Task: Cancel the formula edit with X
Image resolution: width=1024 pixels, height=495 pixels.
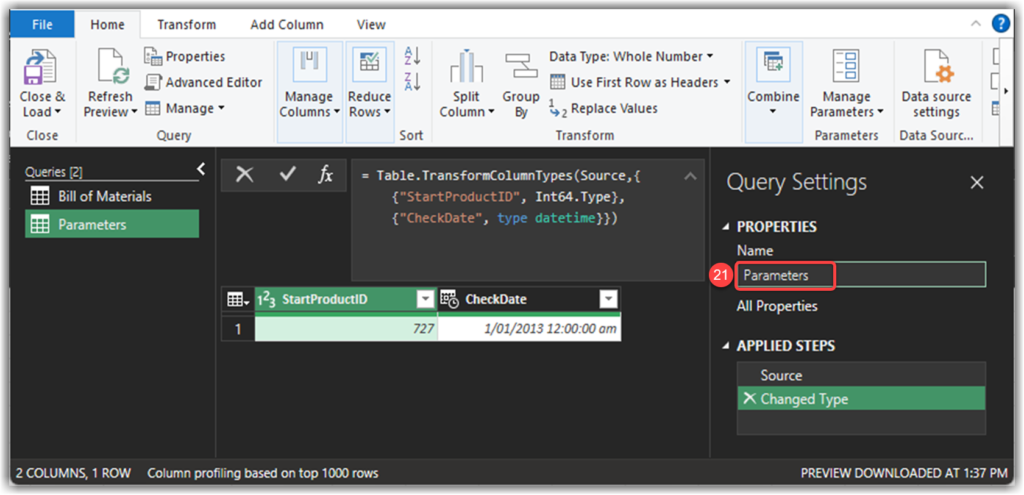Action: (x=244, y=174)
